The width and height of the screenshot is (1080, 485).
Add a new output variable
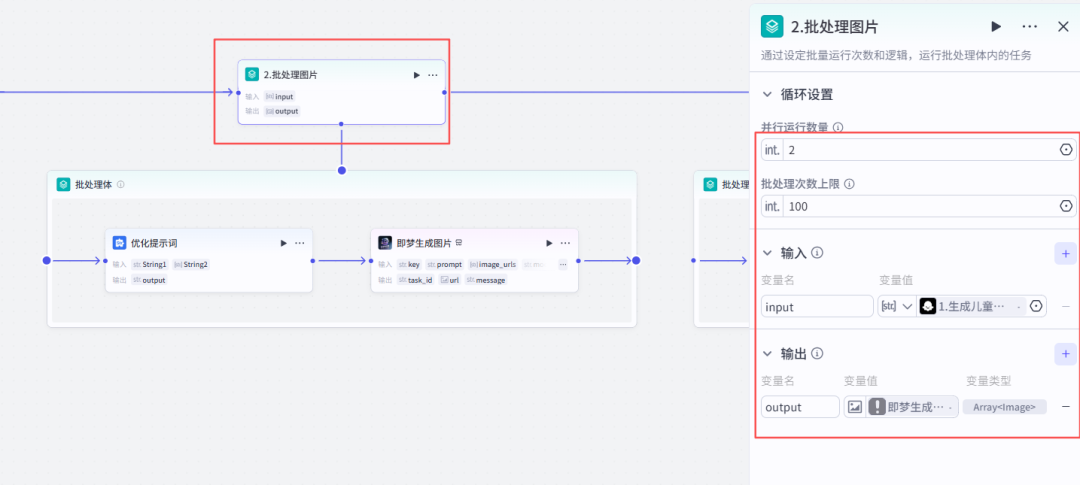(1065, 354)
